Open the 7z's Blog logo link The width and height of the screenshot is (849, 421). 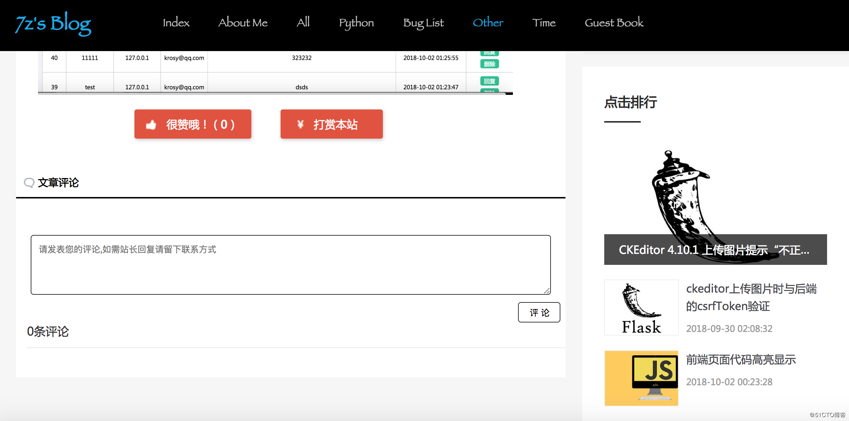pyautogui.click(x=53, y=23)
